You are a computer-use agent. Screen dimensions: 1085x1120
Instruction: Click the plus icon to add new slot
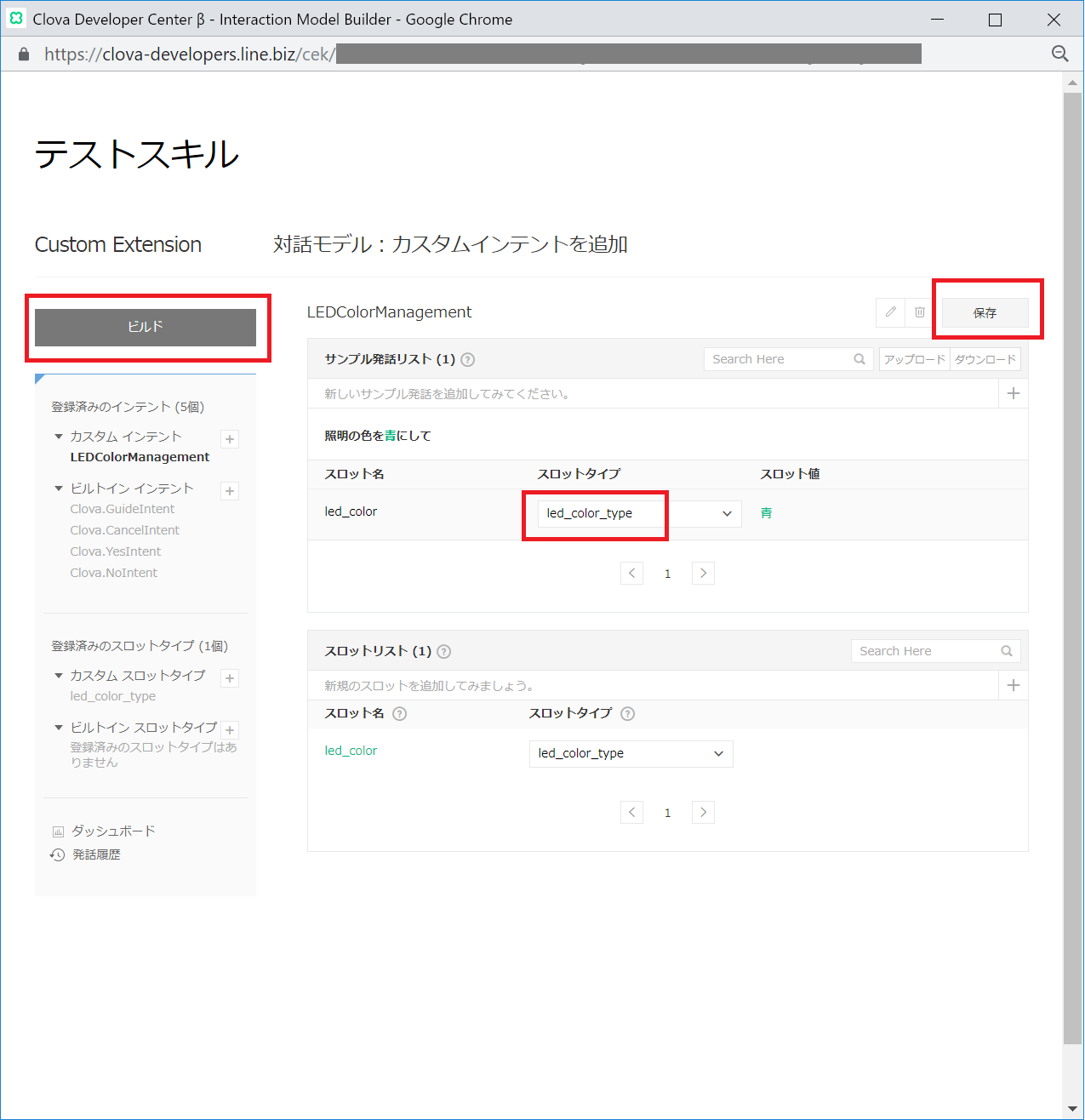pyautogui.click(x=1013, y=685)
